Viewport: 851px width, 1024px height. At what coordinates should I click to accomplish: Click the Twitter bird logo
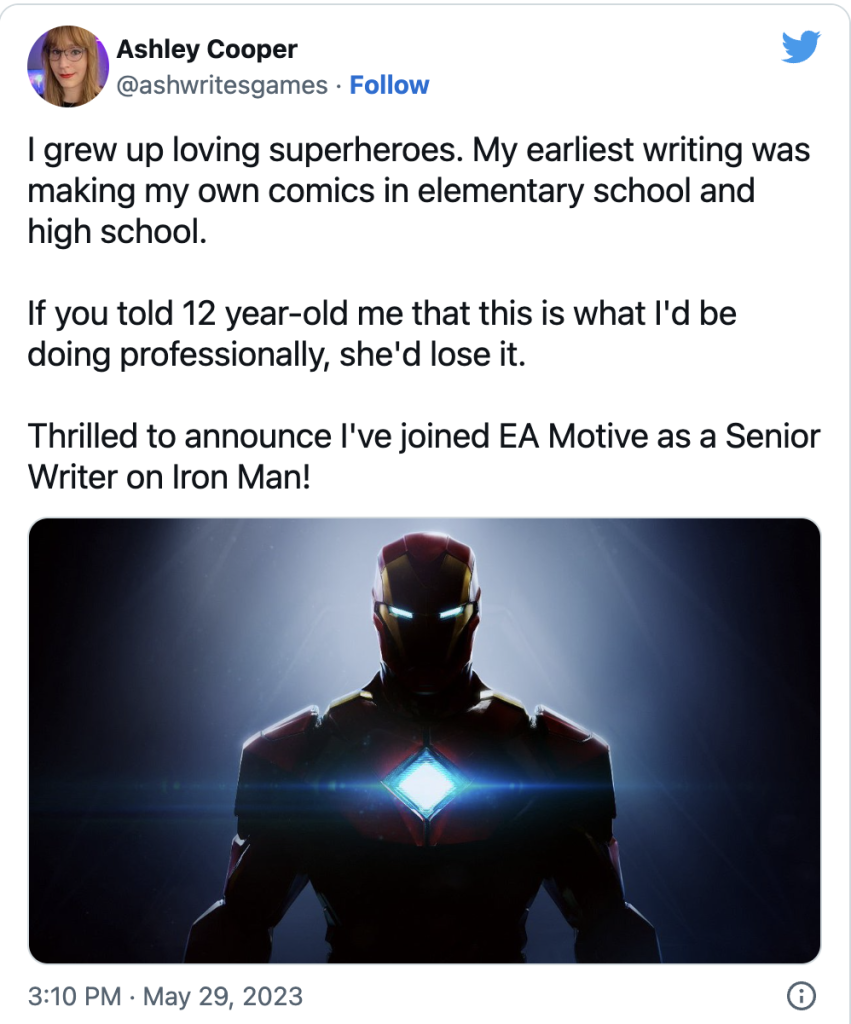(801, 47)
